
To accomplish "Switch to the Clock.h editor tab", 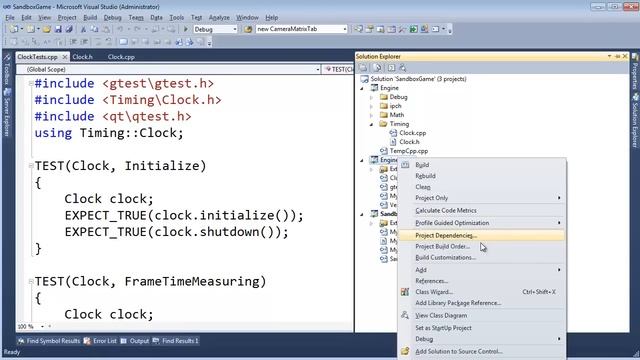I will click(x=82, y=57).
